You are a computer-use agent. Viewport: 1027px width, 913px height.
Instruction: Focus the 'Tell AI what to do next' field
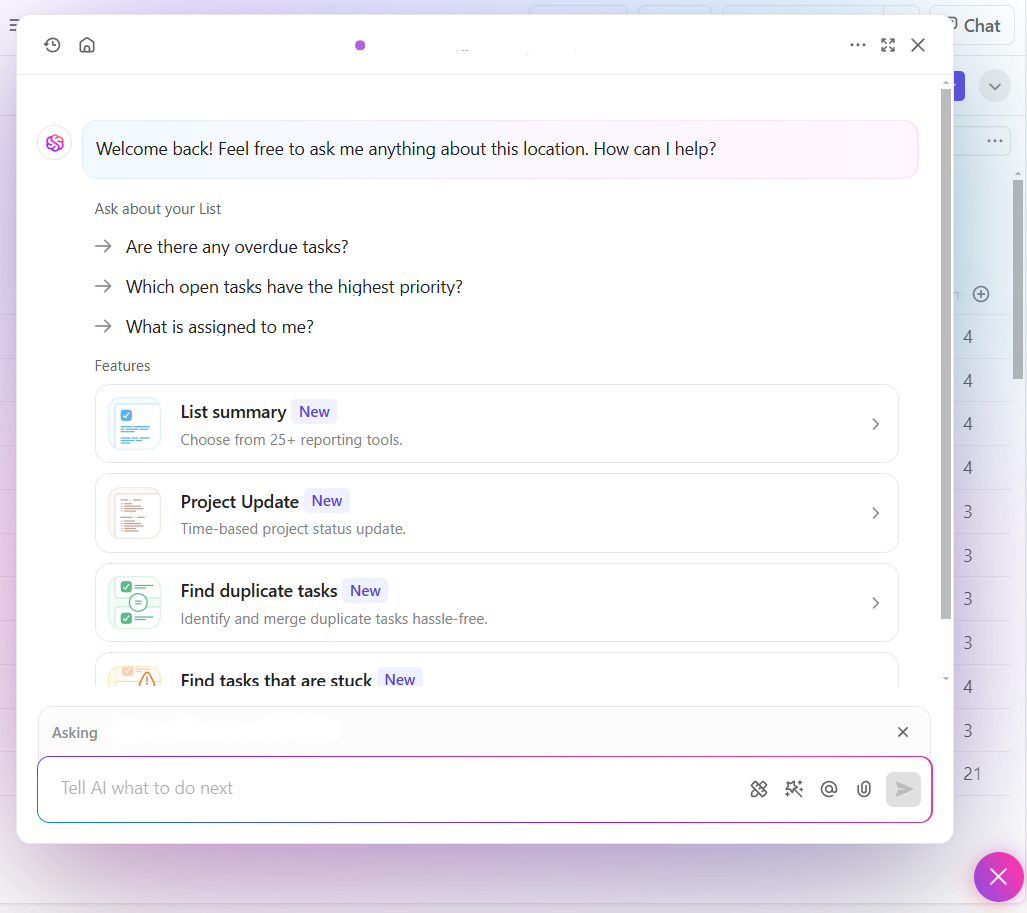(x=393, y=789)
